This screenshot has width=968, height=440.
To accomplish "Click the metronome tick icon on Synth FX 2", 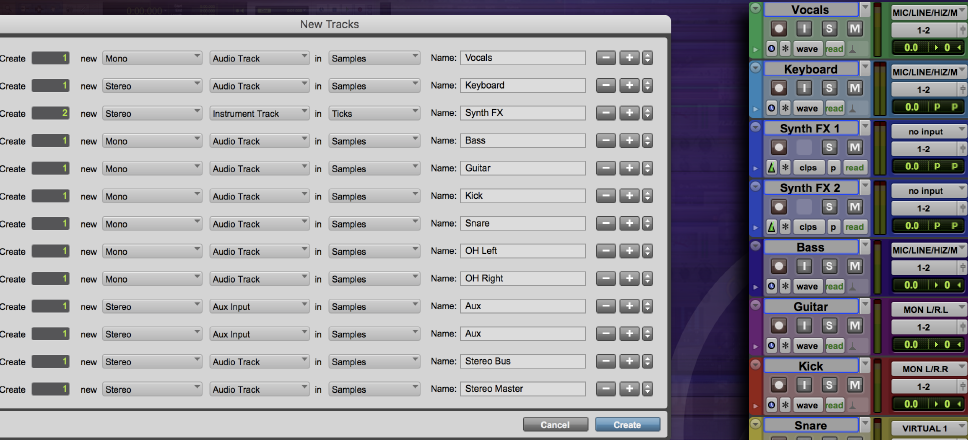I will tap(771, 227).
